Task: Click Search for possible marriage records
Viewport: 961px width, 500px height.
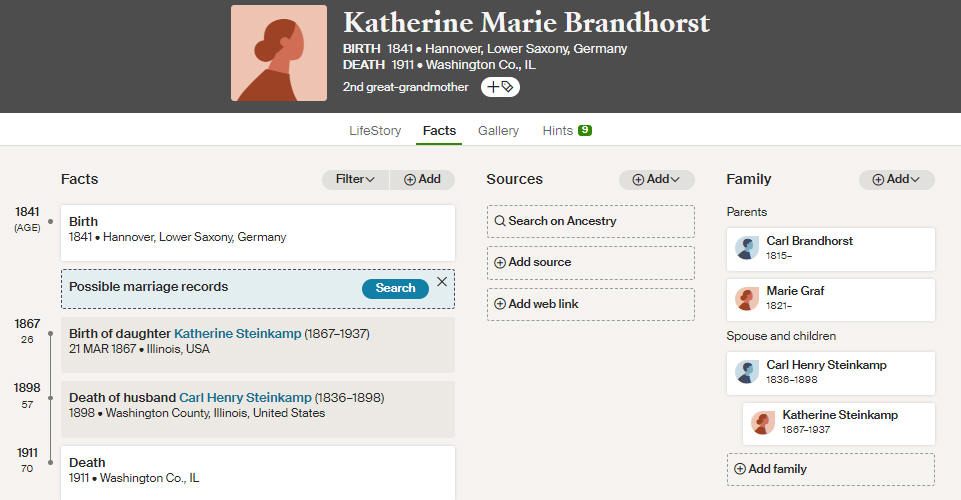Action: click(x=395, y=288)
